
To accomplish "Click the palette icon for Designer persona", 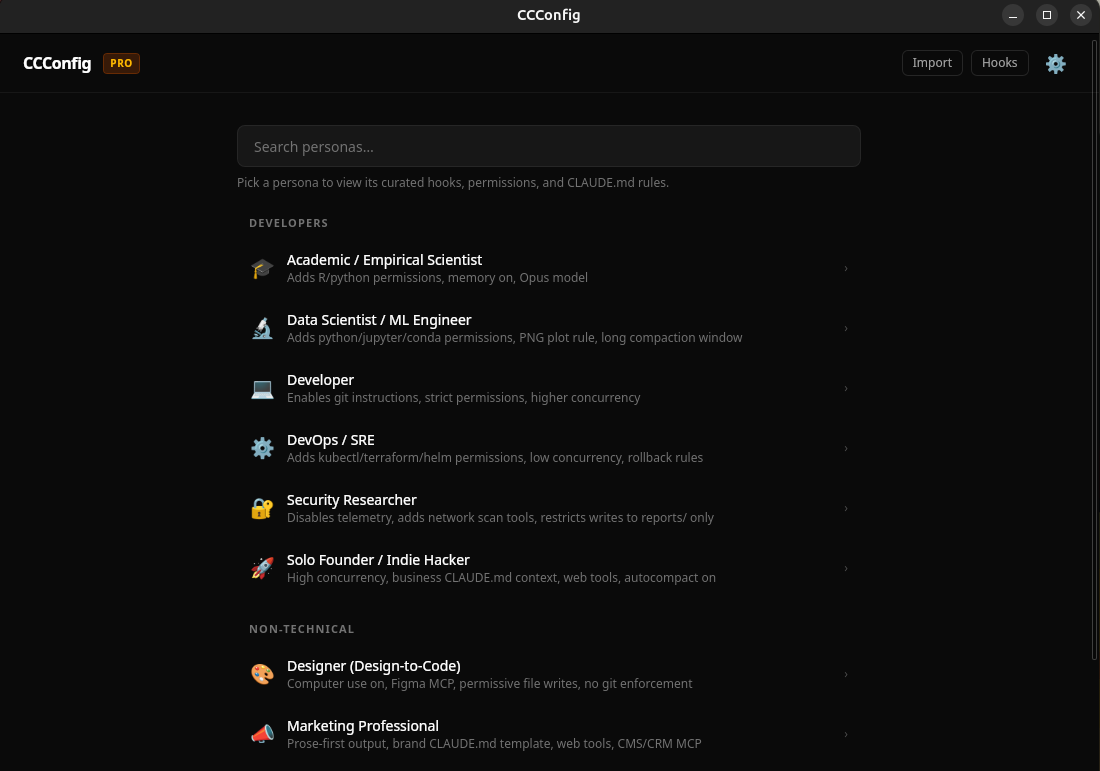I will pyautogui.click(x=262, y=674).
